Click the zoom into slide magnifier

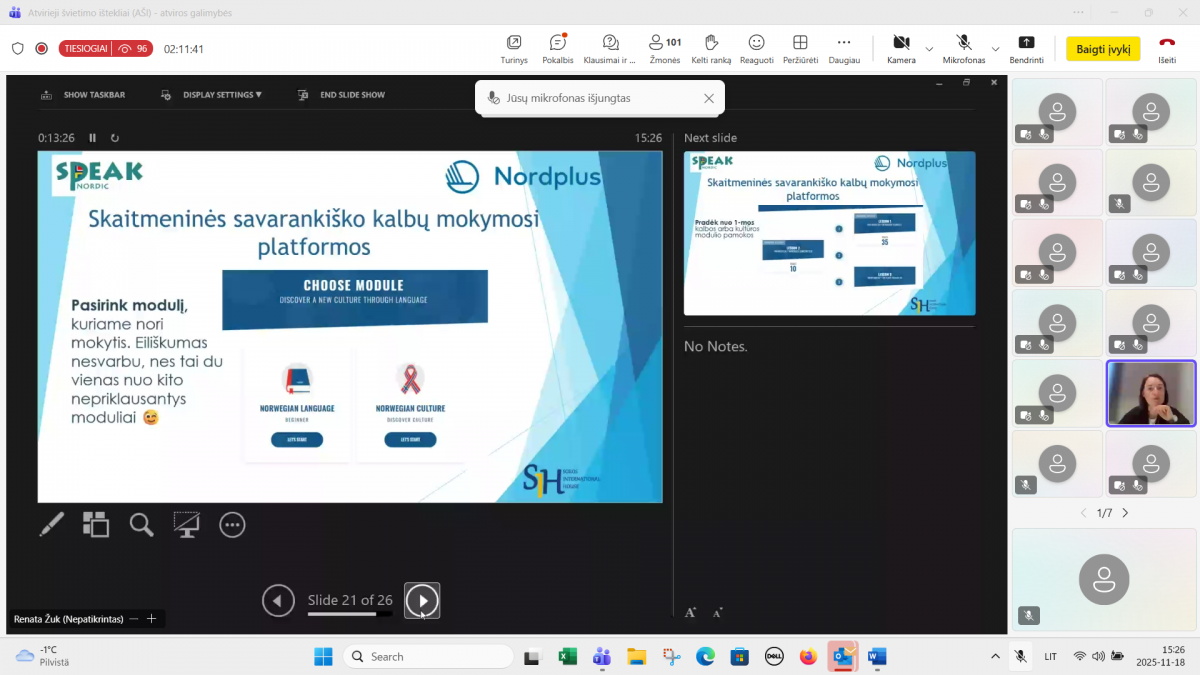click(141, 524)
